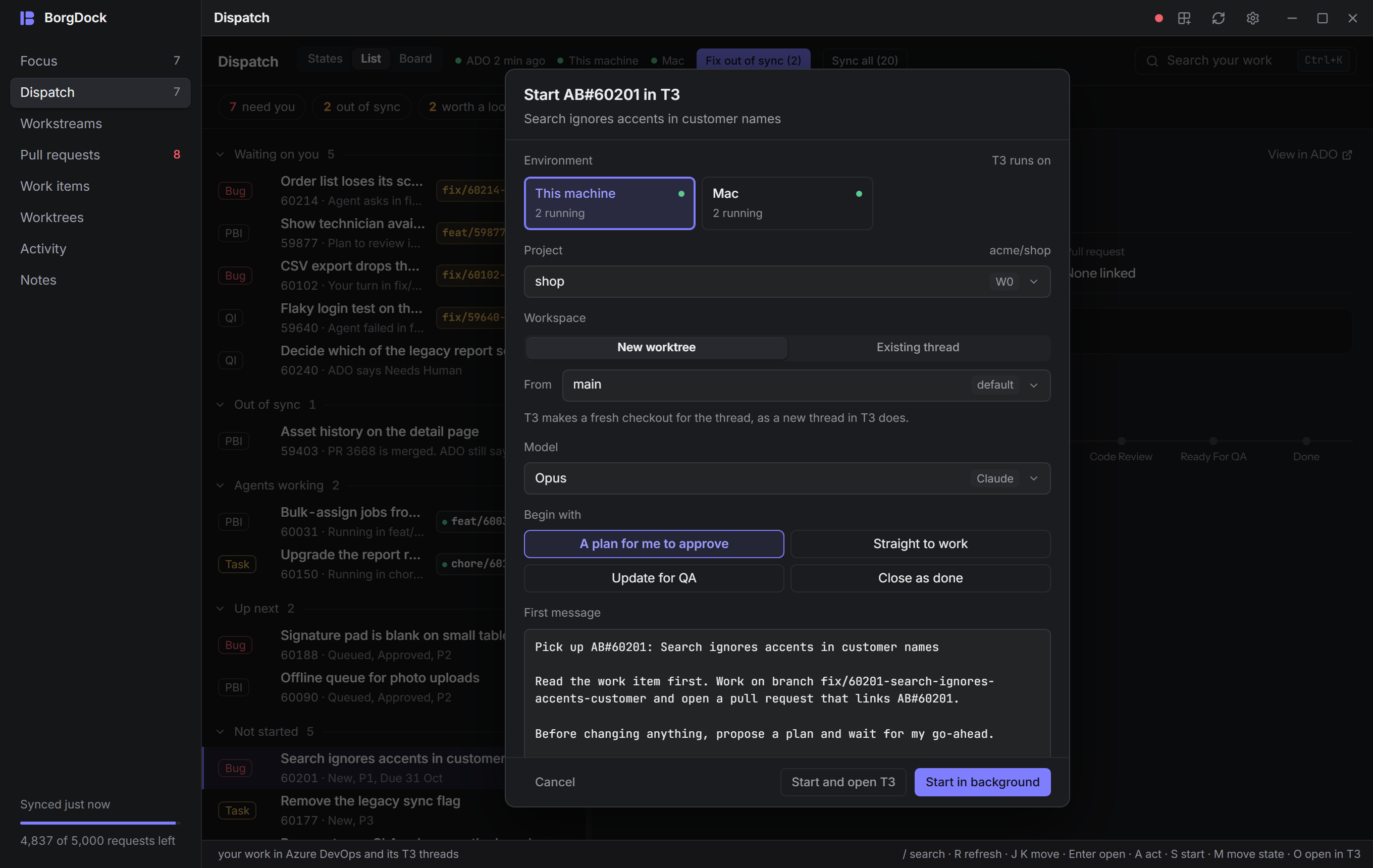Select Close as done option
The image size is (1373, 868).
920,578
